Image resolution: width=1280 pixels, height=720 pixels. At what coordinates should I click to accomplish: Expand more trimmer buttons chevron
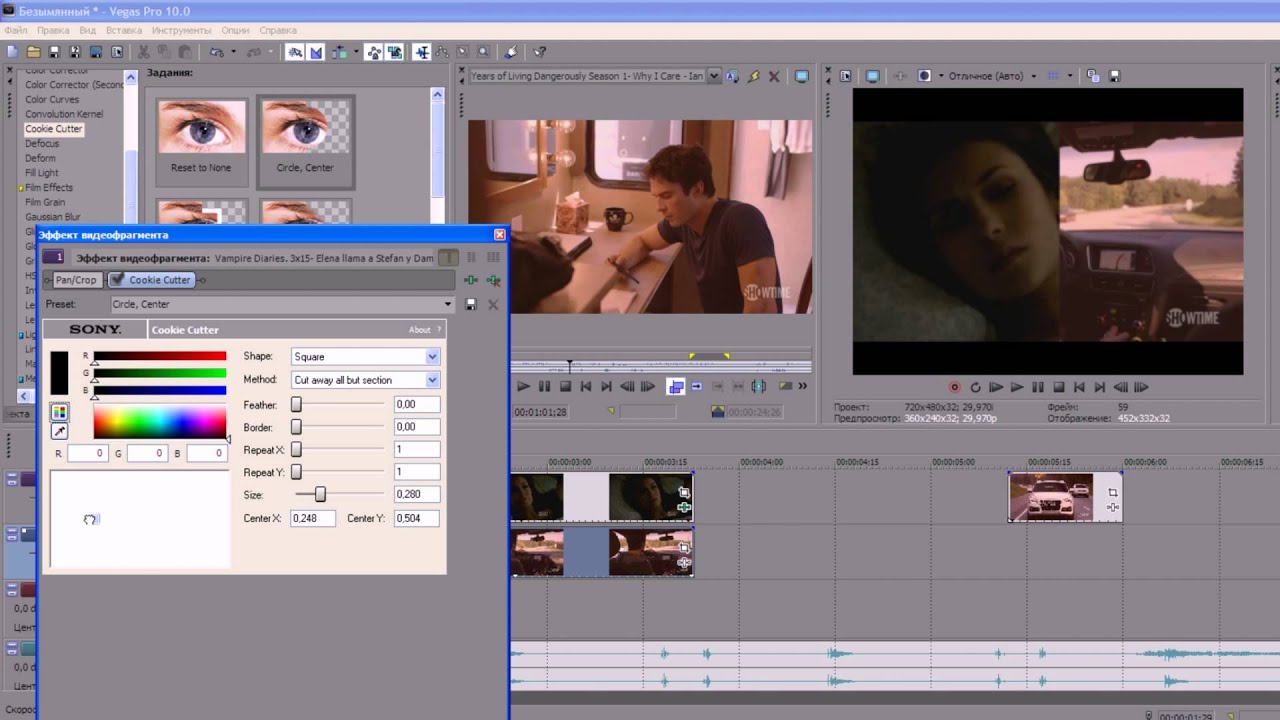click(802, 386)
